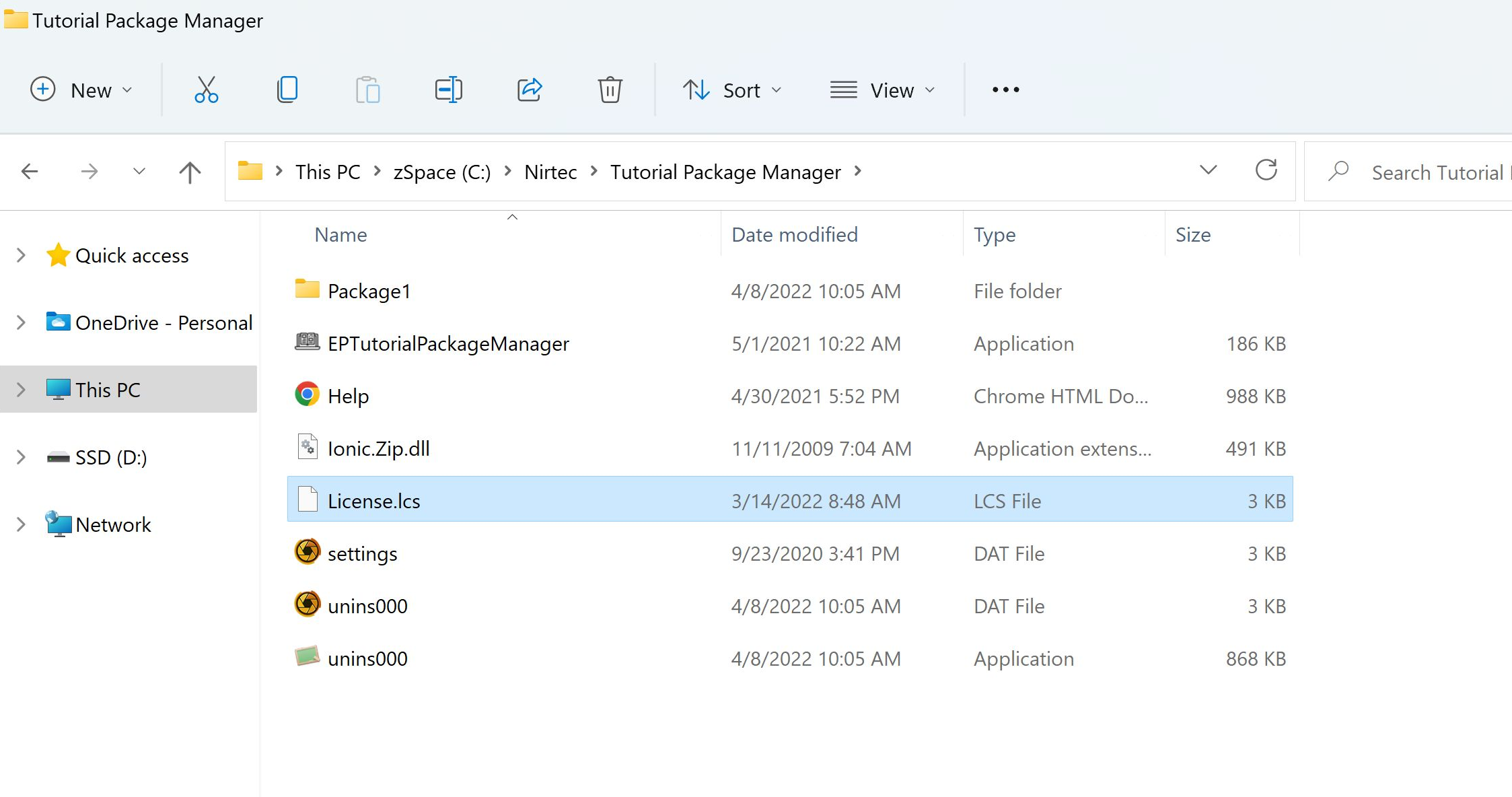Click the Chrome icon beside Help
Viewport: 1512px width, 797px height.
[308, 394]
